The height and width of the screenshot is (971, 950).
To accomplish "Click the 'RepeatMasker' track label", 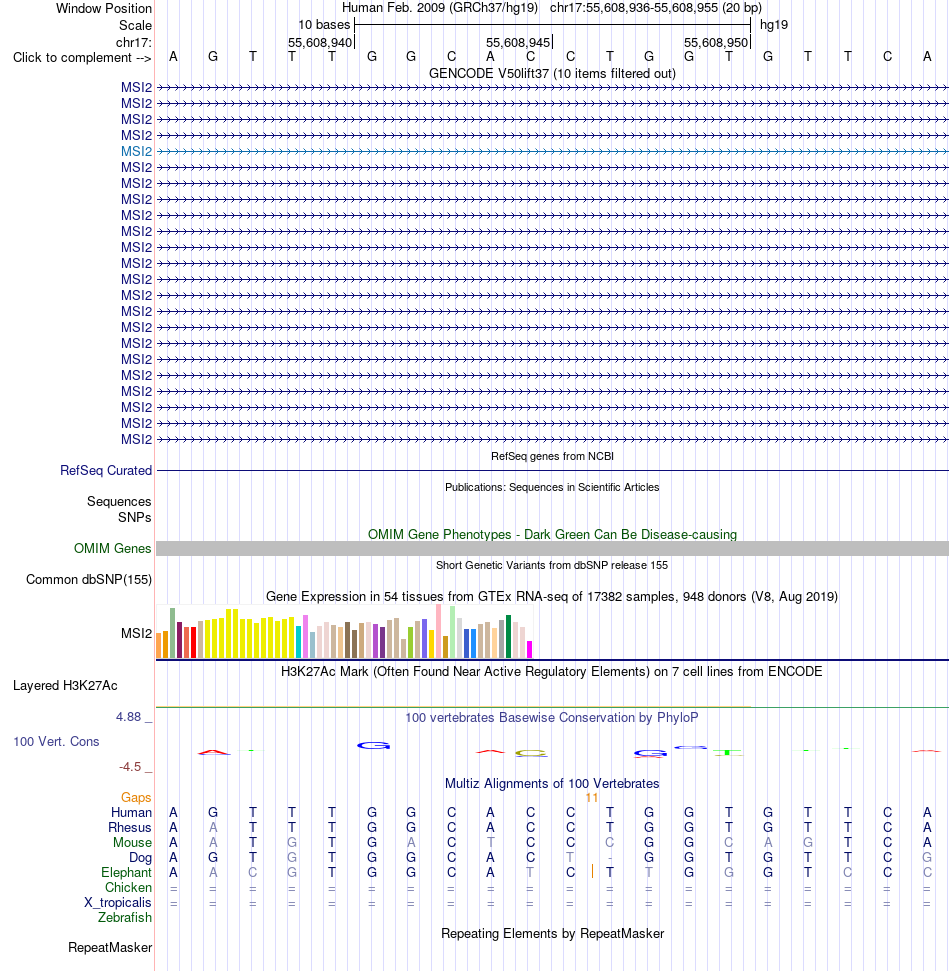I will pos(110,948).
